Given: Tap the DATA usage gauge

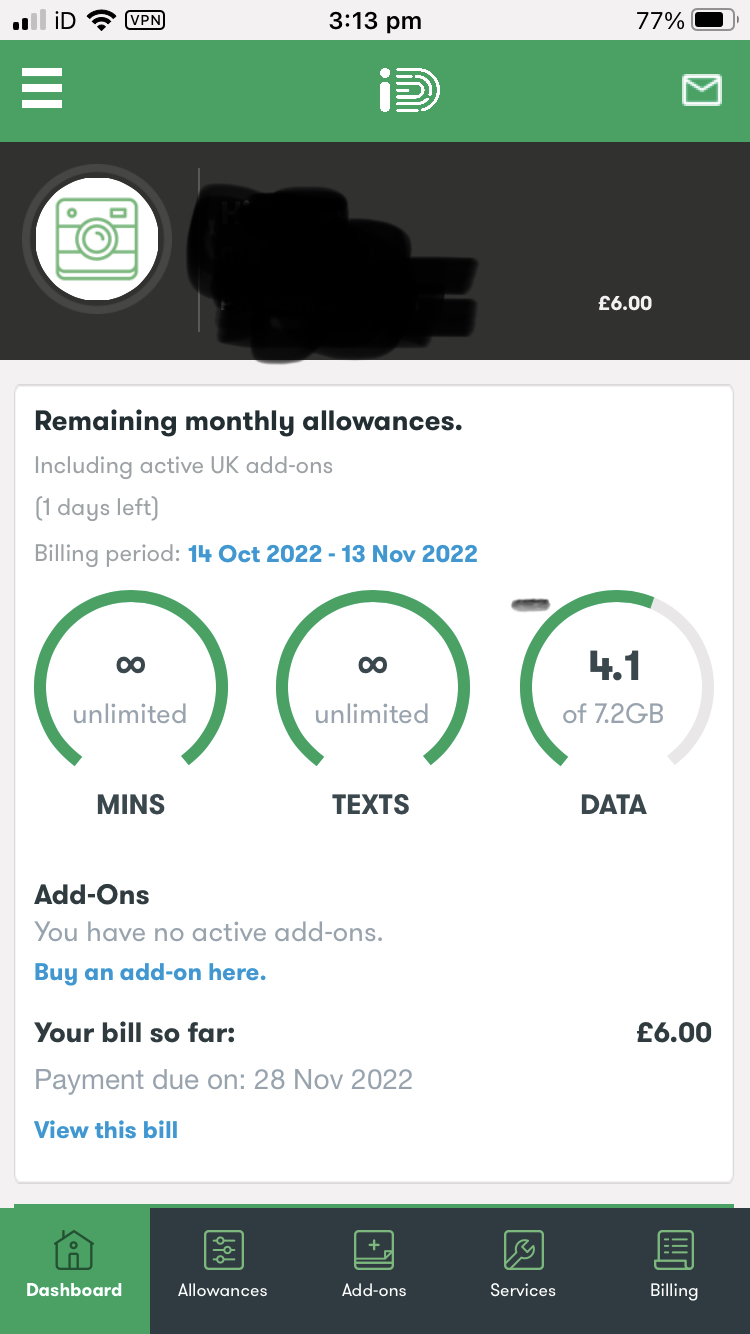Looking at the screenshot, I should (615, 690).
